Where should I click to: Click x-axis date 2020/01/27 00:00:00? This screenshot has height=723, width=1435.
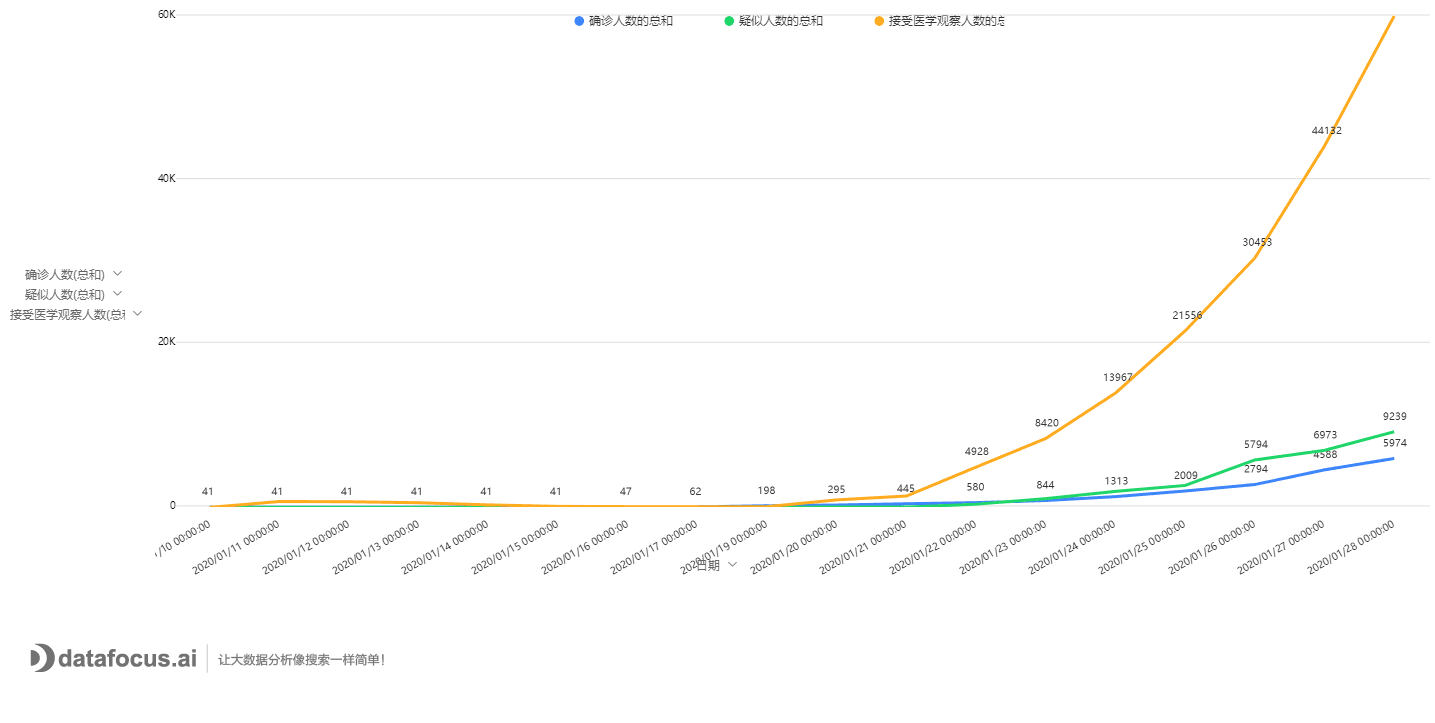click(x=1283, y=546)
